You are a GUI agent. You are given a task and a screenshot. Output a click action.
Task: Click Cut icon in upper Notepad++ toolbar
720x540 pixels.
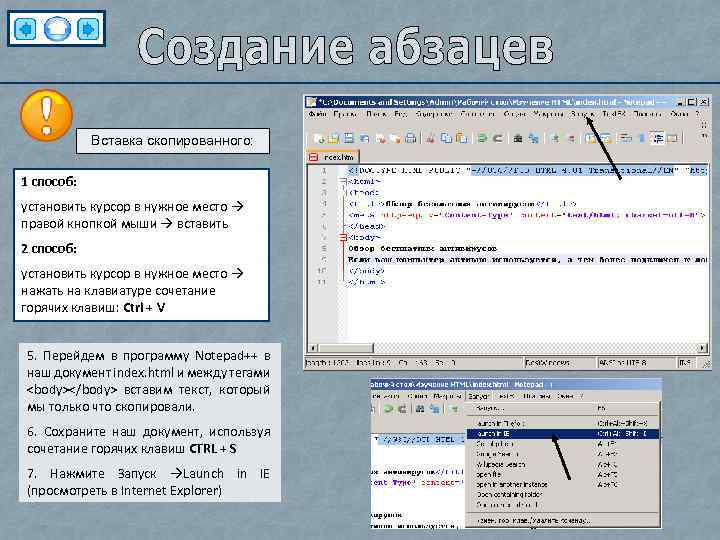[431, 138]
